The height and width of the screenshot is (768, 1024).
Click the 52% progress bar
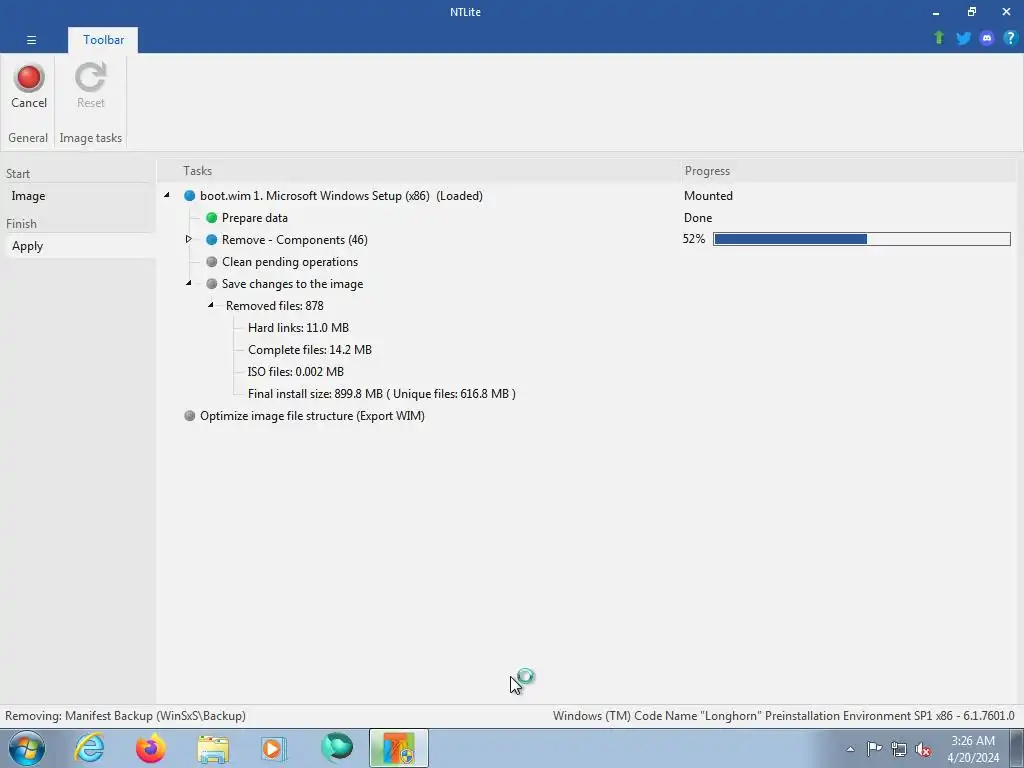(x=861, y=239)
